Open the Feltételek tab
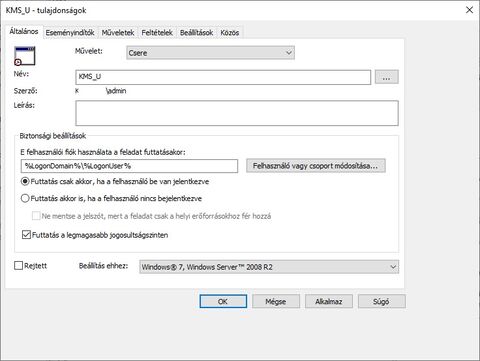This screenshot has width=480, height=361. [x=157, y=33]
